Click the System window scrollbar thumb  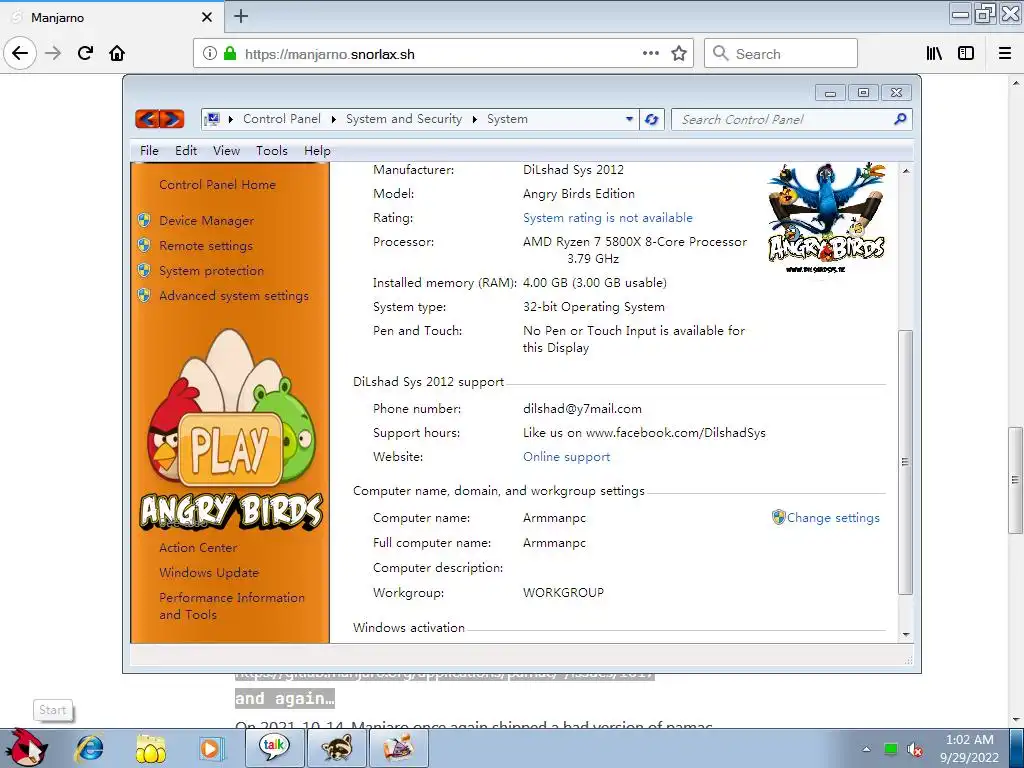(x=905, y=462)
